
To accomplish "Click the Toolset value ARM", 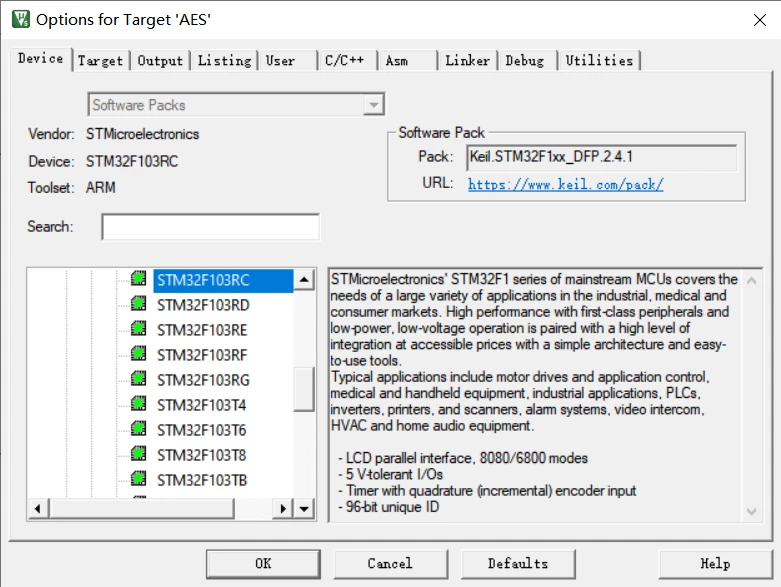I will 101,188.
